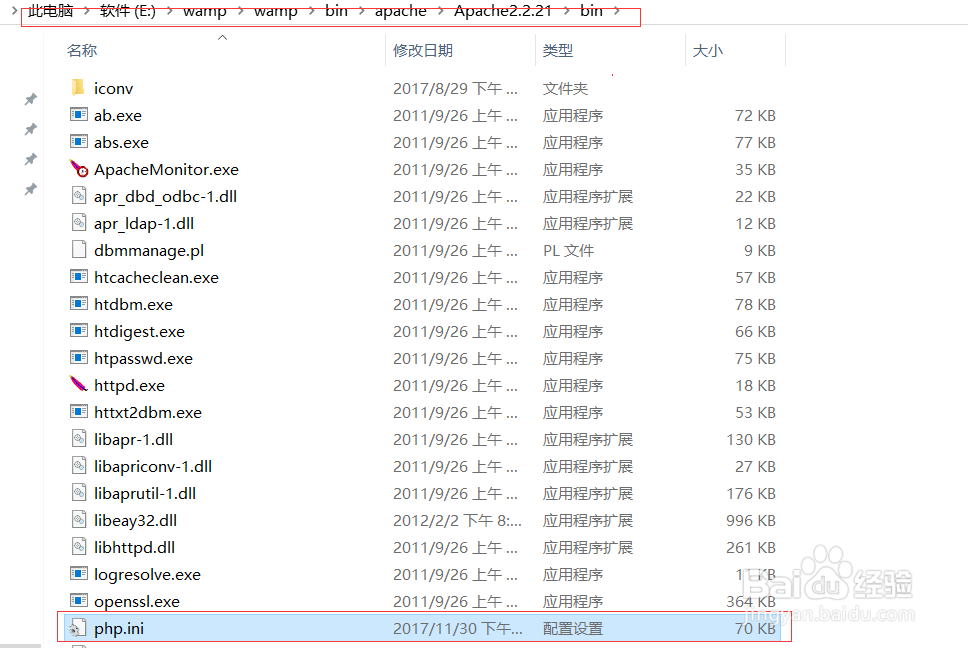Select the ab.exe benchmarking tool
The width and height of the screenshot is (968, 648).
[x=118, y=115]
